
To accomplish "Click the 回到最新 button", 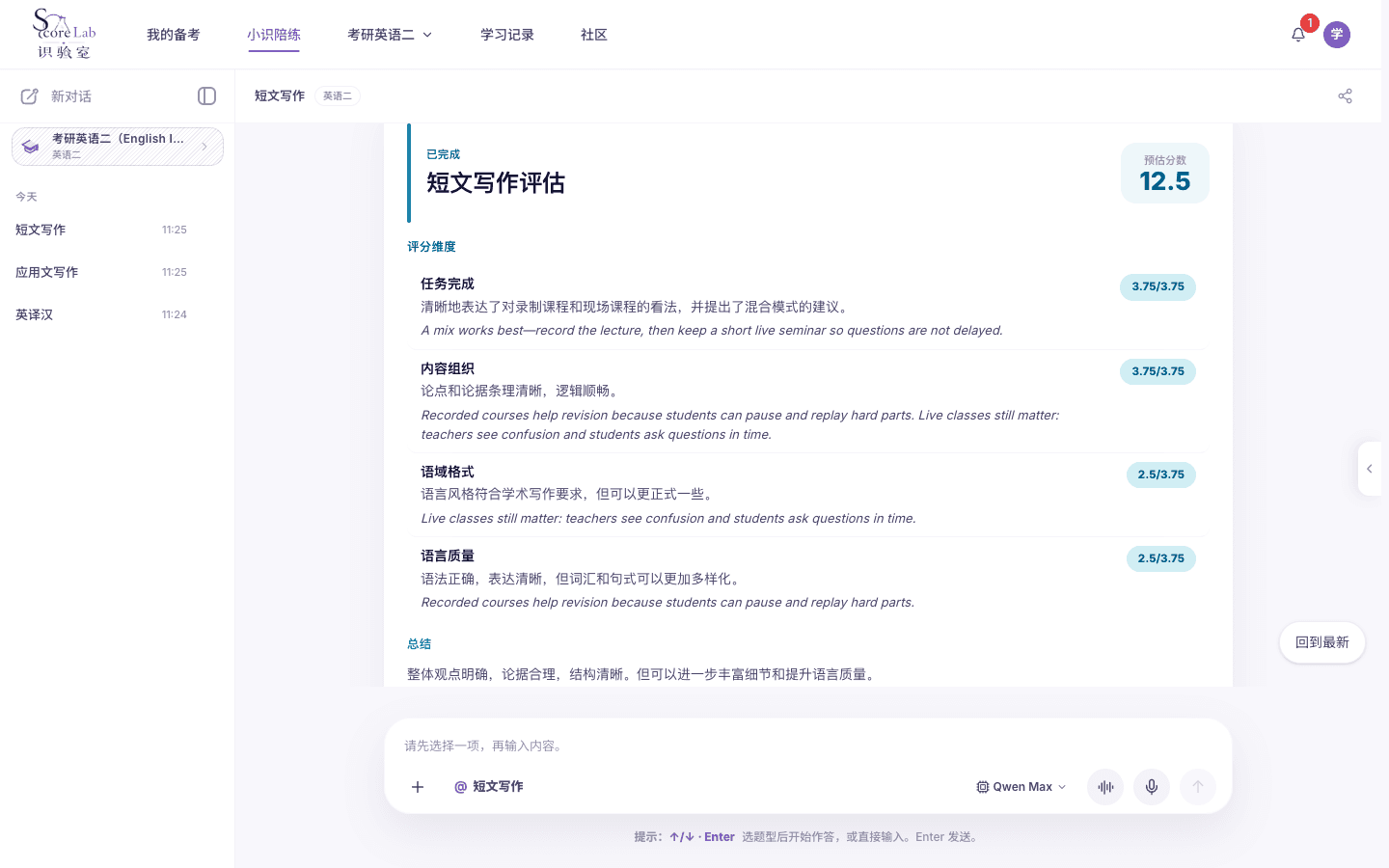I will coord(1322,642).
